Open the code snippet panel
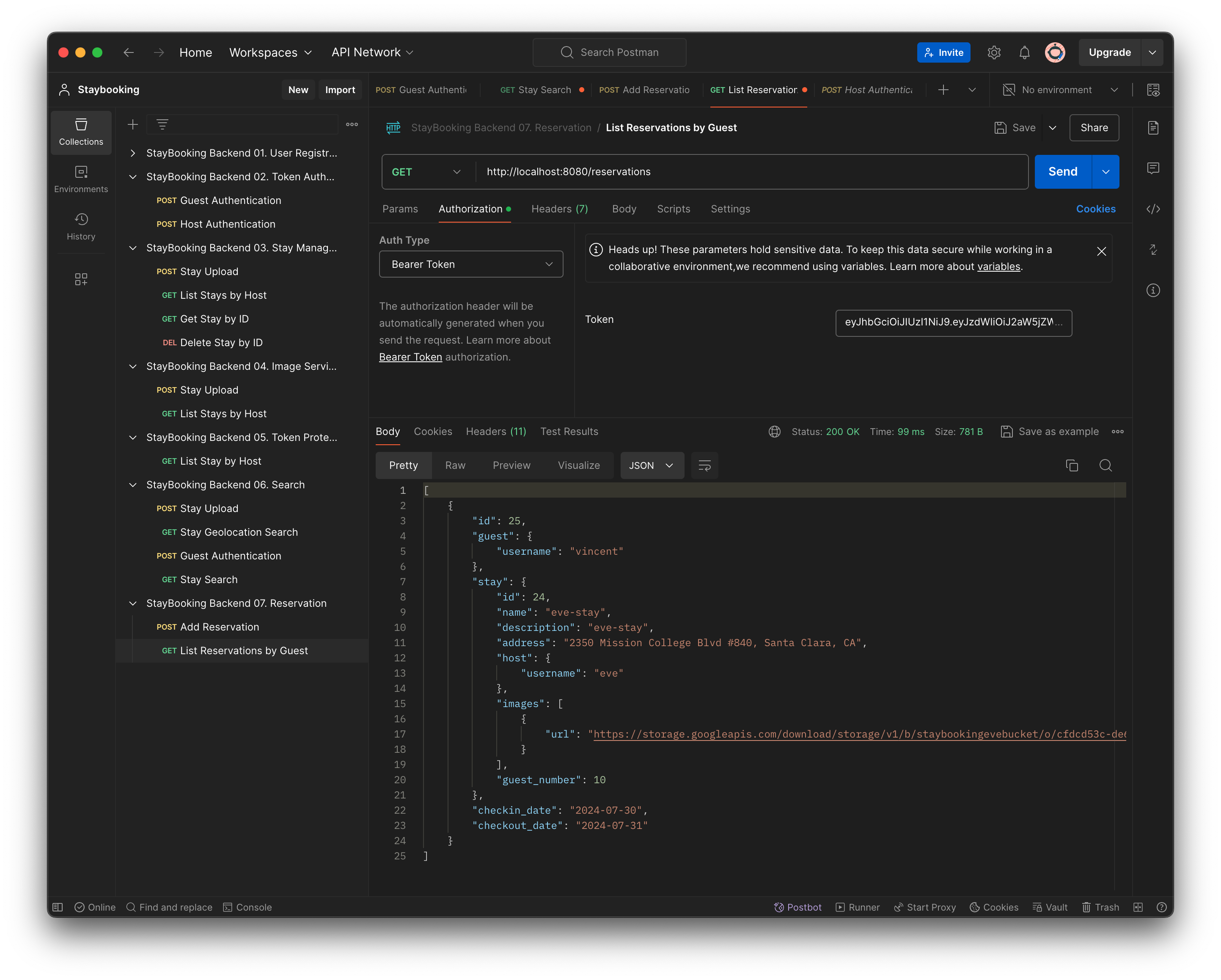The image size is (1221, 980). pos(1153,209)
